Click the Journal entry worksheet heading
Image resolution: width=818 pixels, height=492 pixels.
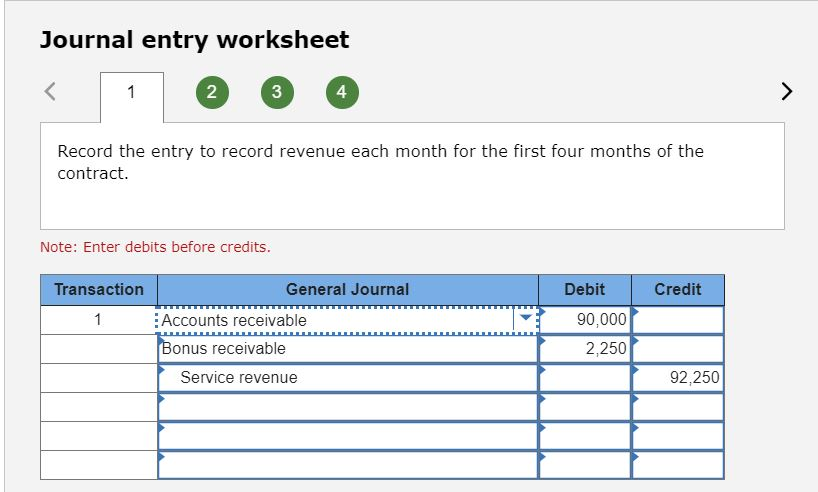click(x=195, y=40)
